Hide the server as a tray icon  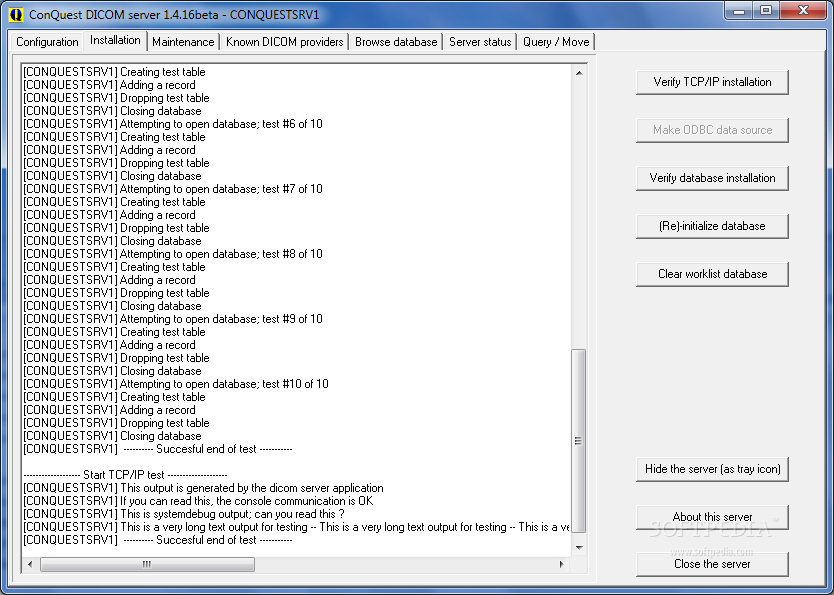(x=712, y=469)
